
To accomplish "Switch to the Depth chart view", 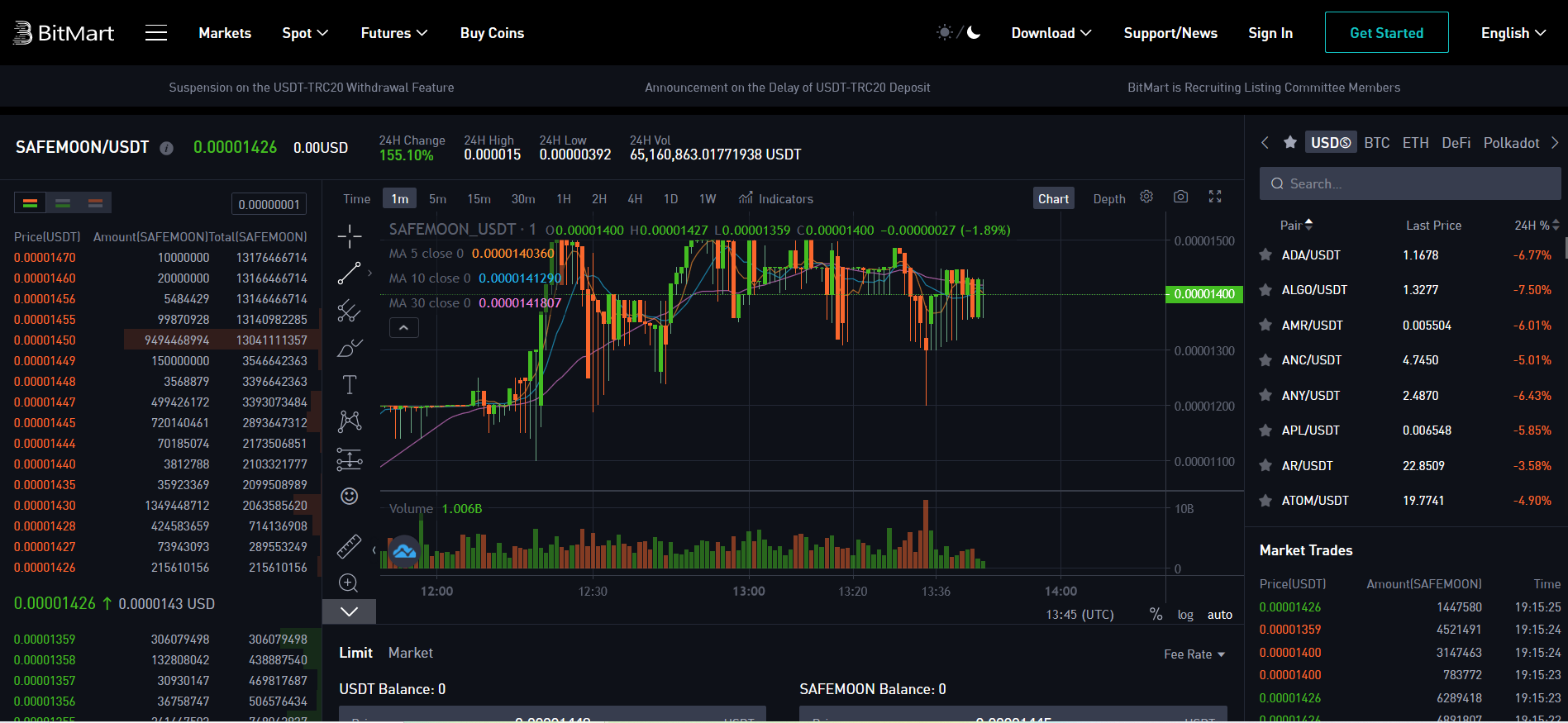I will [x=1109, y=198].
